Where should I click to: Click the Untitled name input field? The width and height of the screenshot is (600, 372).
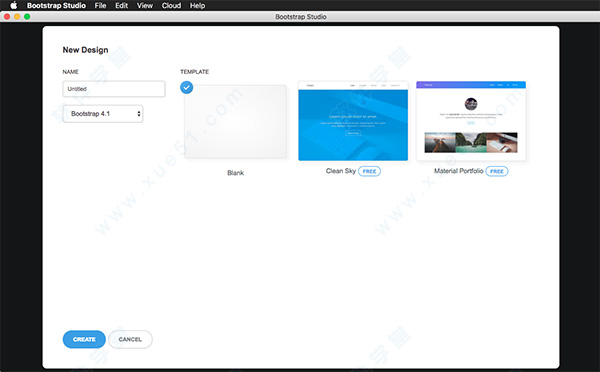(114, 89)
